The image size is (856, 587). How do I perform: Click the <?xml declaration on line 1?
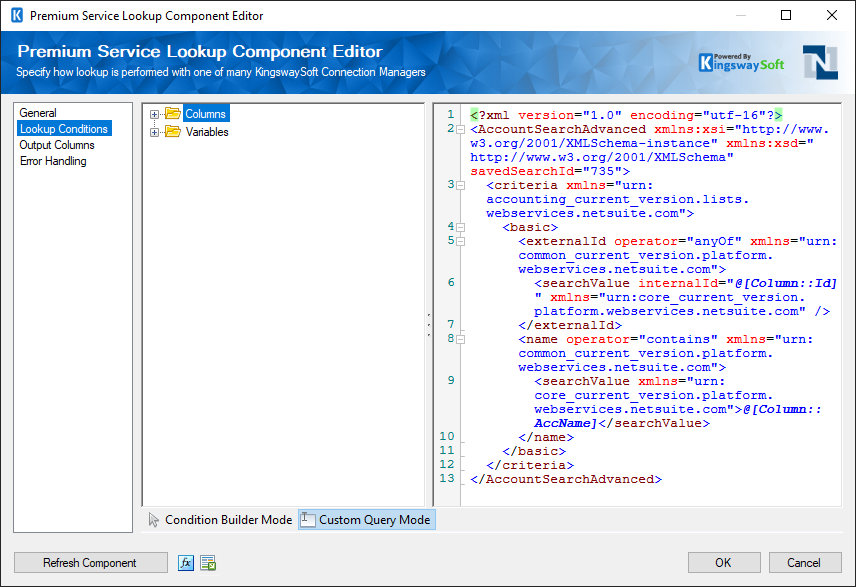coord(490,115)
